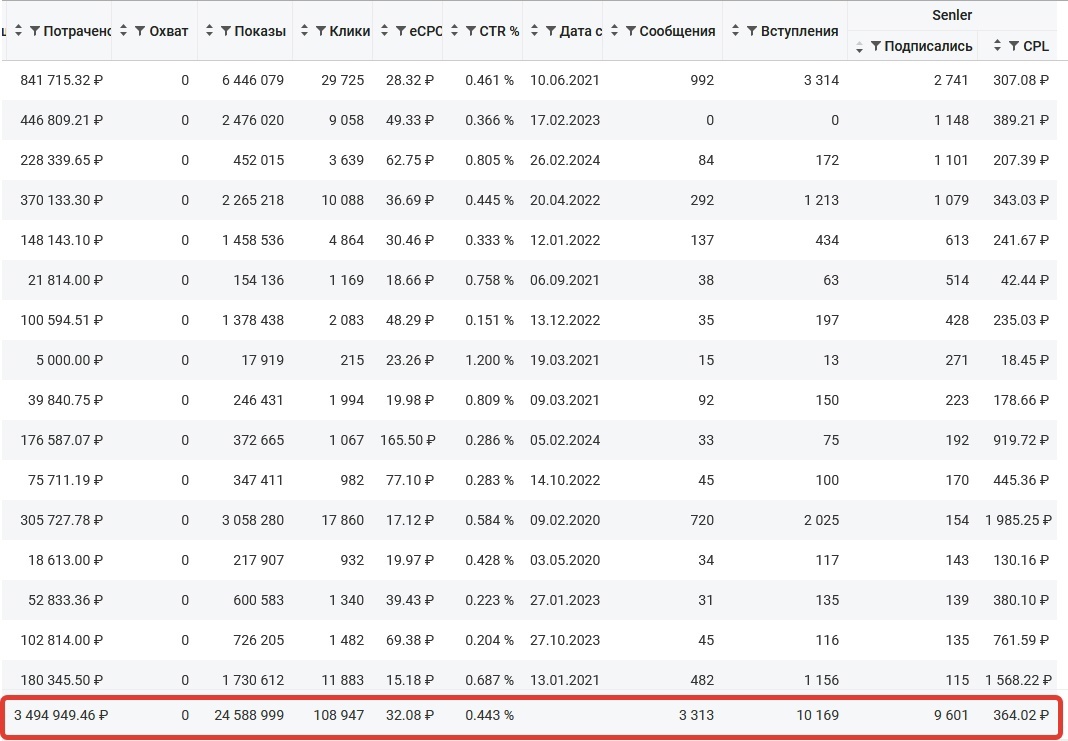
Task: Open filter for Сообщения column
Action: pos(631,31)
